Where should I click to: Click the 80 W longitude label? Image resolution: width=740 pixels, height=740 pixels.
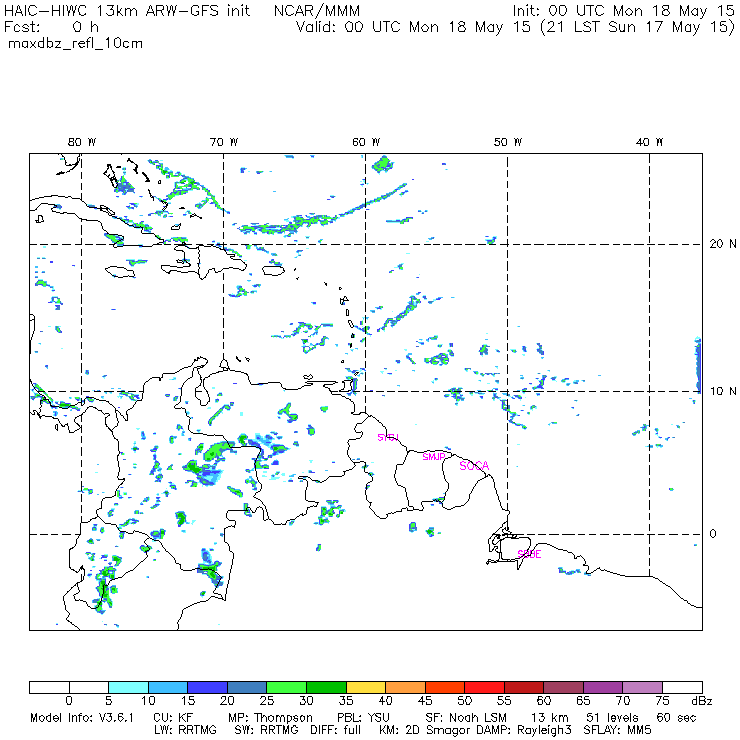tap(82, 142)
